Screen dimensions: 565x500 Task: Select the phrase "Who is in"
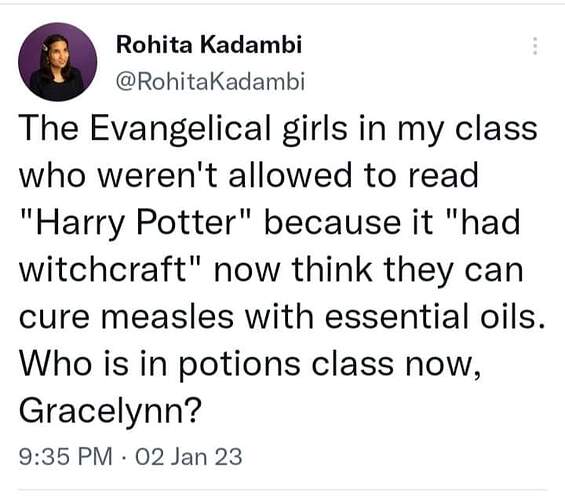pyautogui.click(x=93, y=364)
